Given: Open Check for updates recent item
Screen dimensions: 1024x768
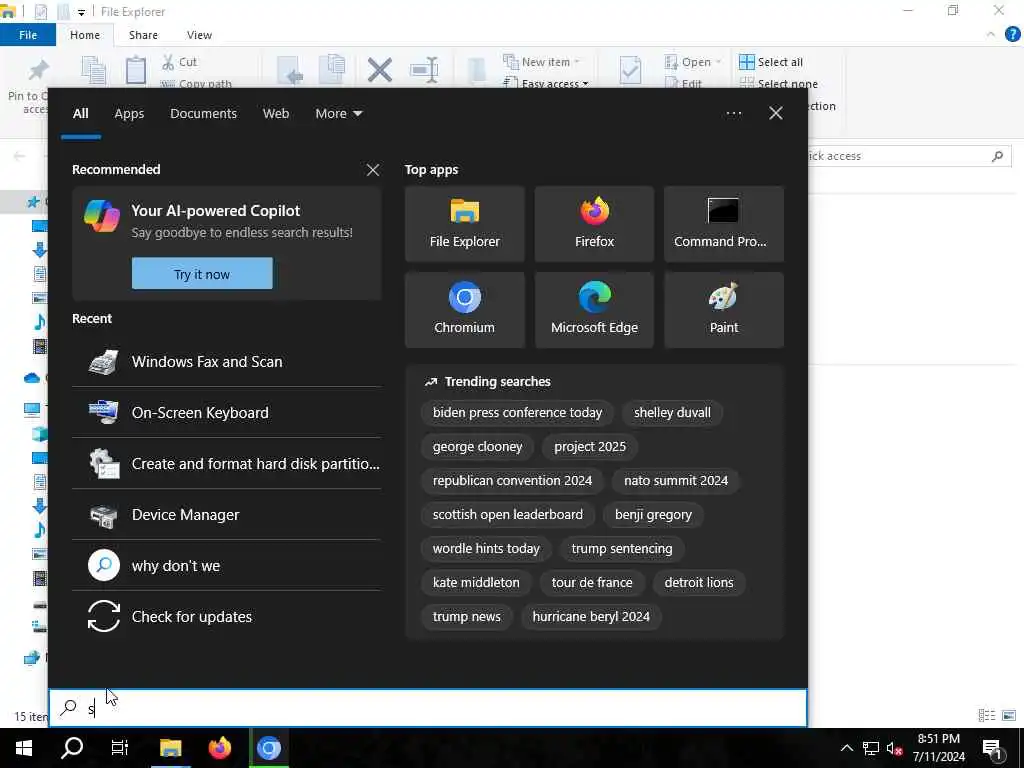Looking at the screenshot, I should pyautogui.click(x=227, y=616).
